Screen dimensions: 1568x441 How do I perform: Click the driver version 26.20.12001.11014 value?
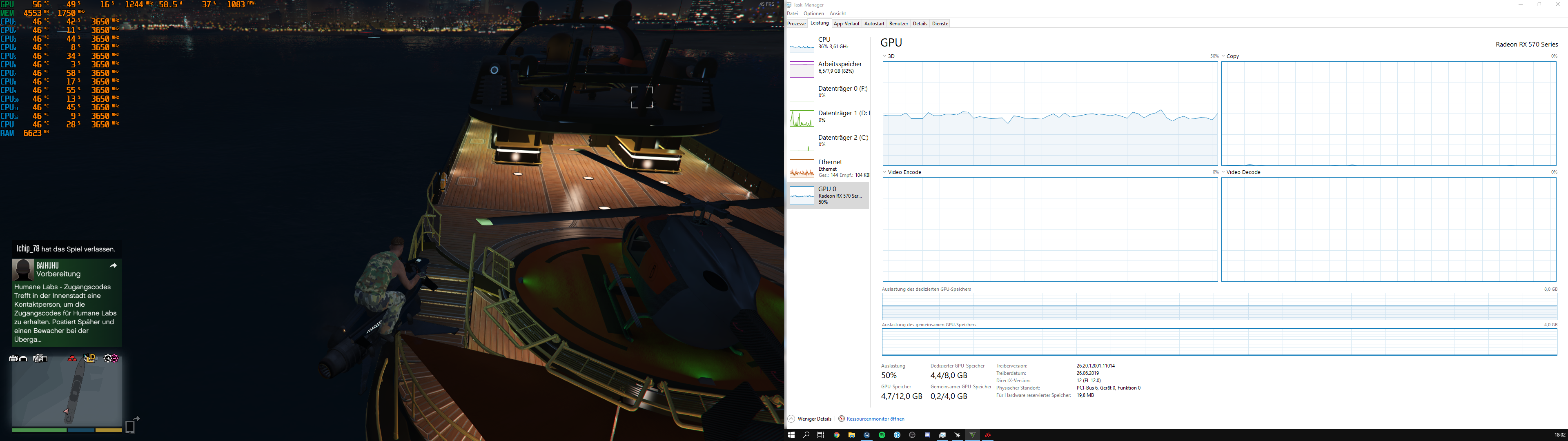click(1096, 366)
